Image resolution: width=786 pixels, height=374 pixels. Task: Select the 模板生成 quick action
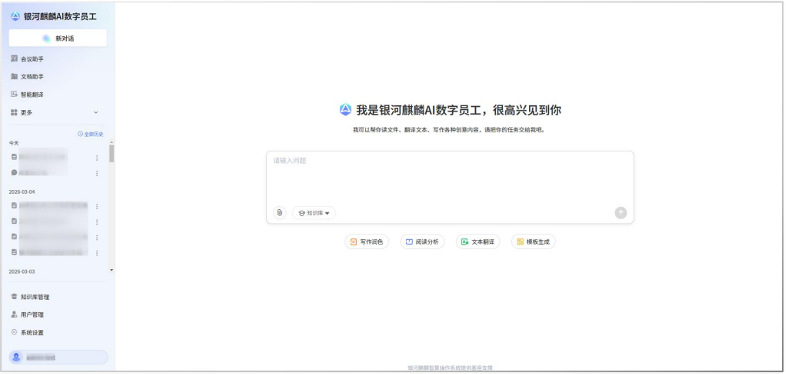[533, 242]
